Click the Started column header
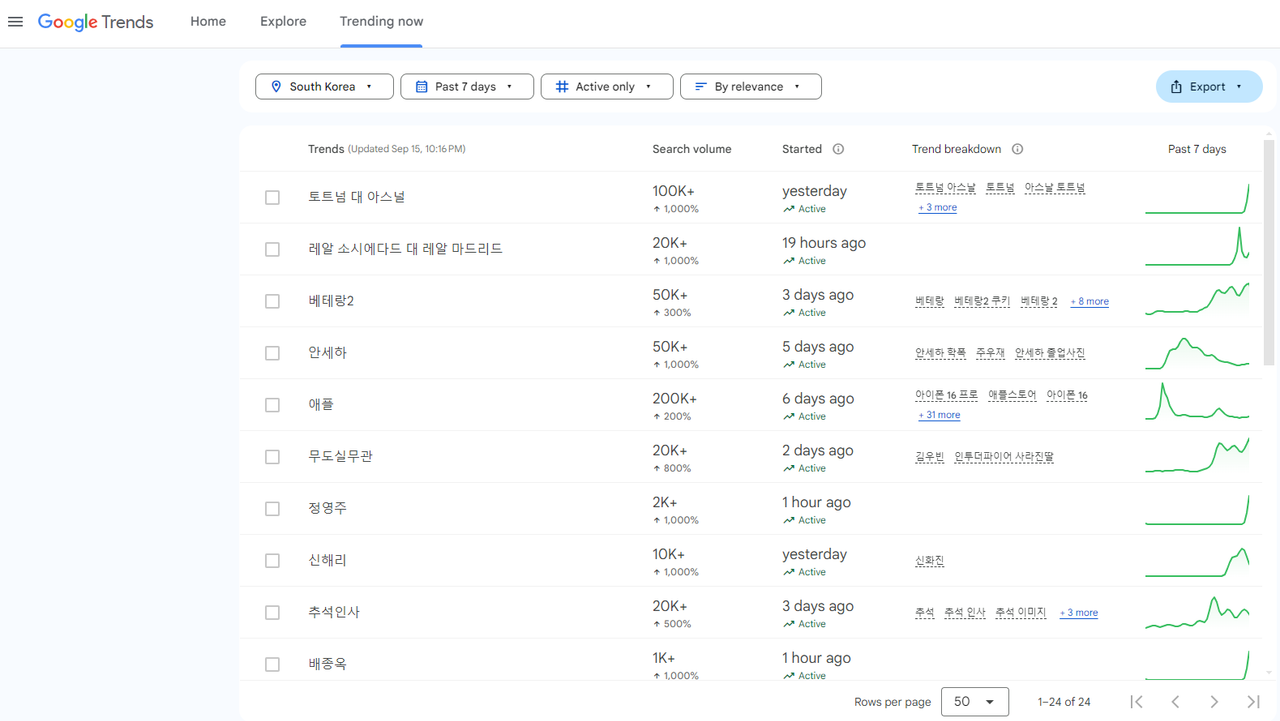Viewport: 1280px width, 721px height. click(x=802, y=149)
